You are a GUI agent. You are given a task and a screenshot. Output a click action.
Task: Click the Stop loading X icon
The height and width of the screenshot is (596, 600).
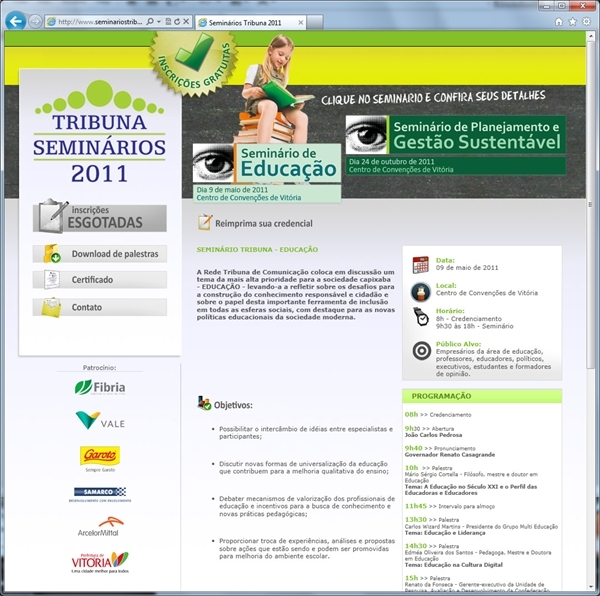pyautogui.click(x=186, y=22)
